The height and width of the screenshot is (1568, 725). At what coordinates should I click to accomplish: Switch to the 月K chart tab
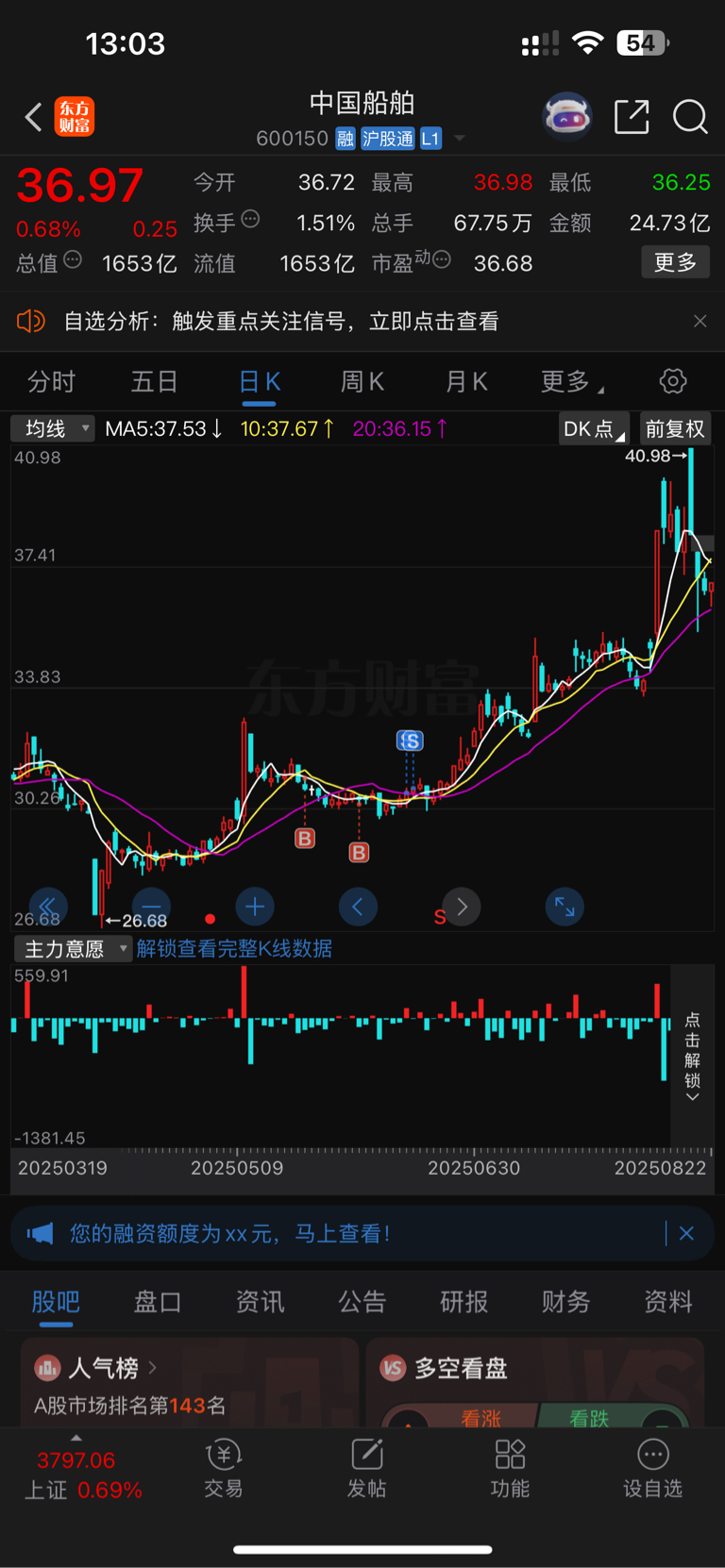(466, 382)
